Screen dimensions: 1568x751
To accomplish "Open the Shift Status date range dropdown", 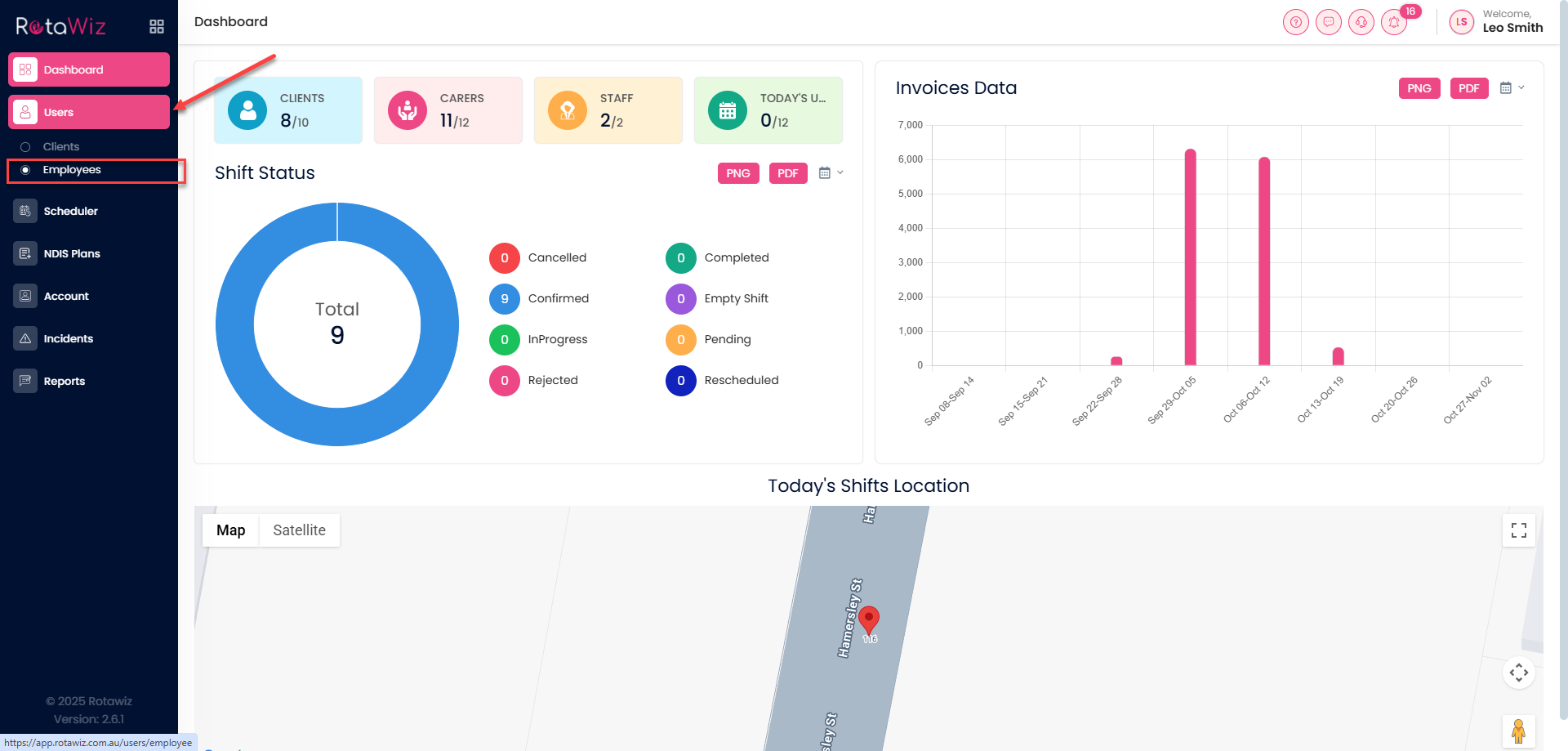I will [831, 173].
